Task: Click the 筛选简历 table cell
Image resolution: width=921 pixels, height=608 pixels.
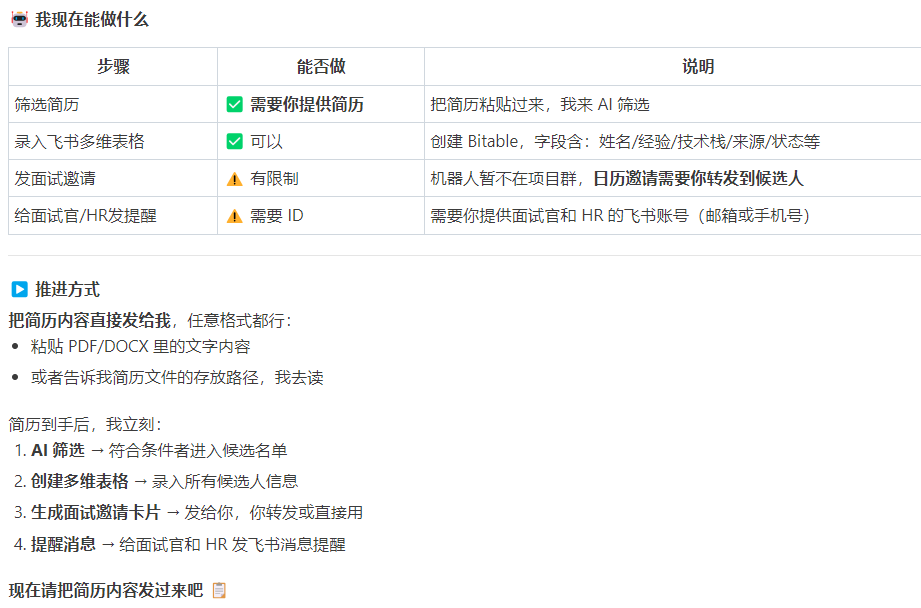Action: (46, 104)
